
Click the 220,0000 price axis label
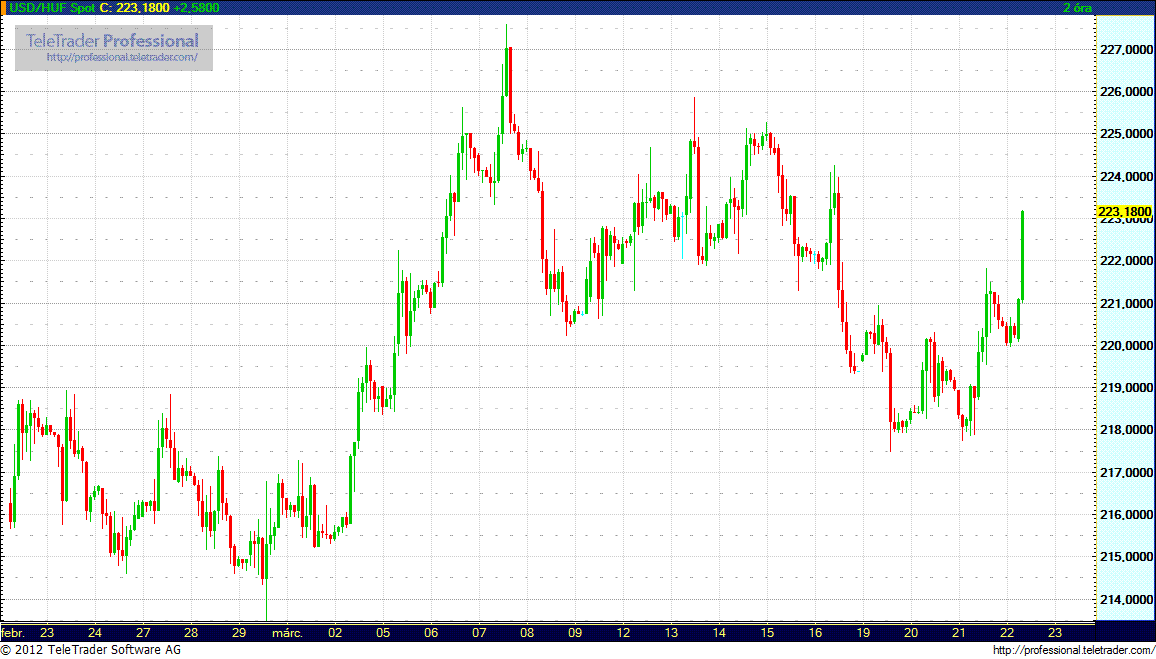click(1124, 346)
